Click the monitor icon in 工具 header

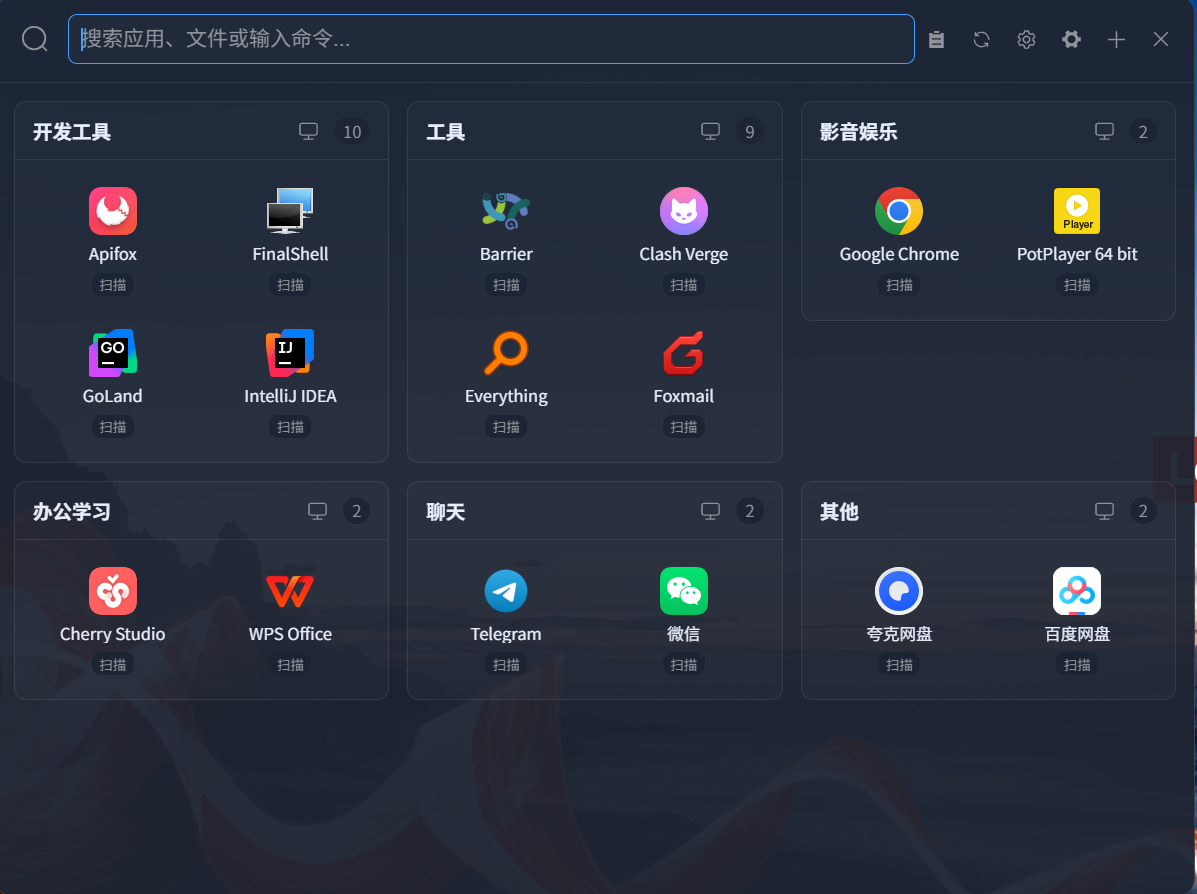(x=711, y=131)
